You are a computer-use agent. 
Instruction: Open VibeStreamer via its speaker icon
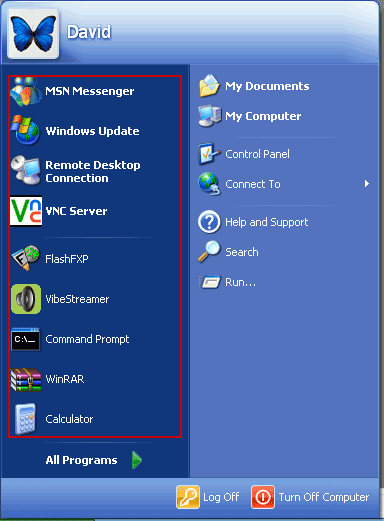(26, 299)
